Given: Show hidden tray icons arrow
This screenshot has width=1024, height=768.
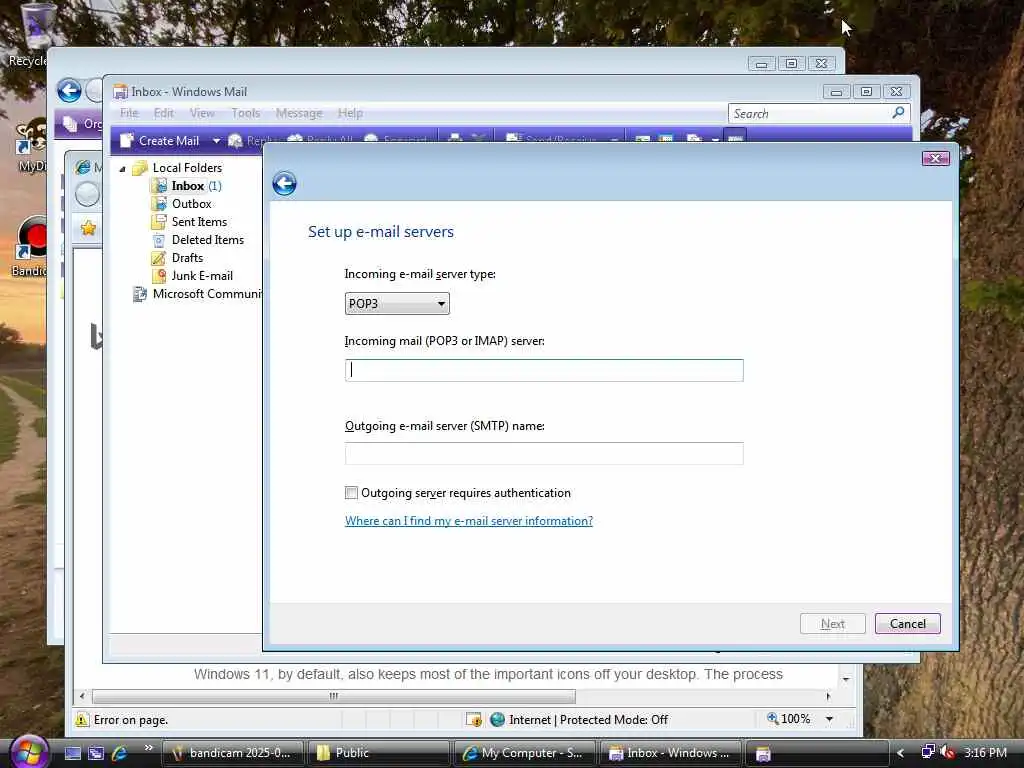Looking at the screenshot, I should coord(901,753).
